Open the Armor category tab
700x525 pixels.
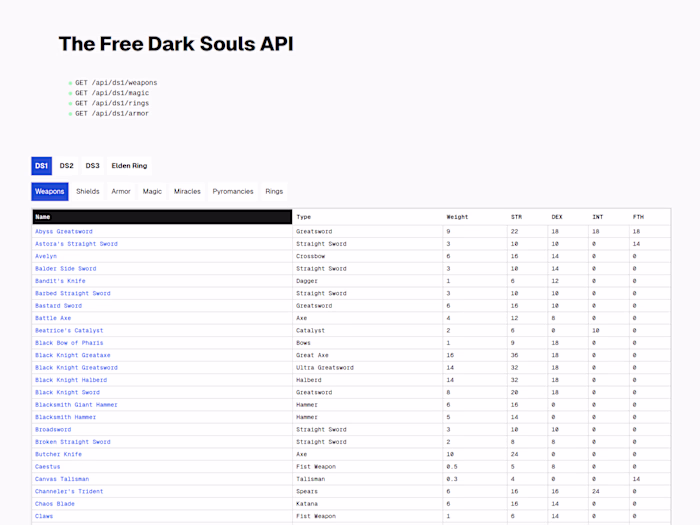[x=121, y=192]
